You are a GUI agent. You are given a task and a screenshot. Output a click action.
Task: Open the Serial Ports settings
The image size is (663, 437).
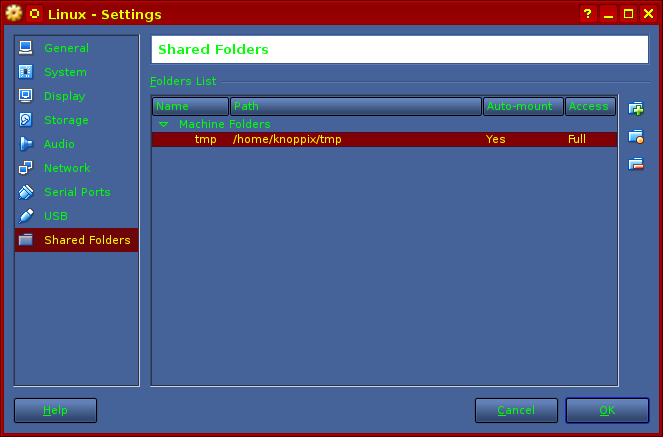click(x=77, y=192)
